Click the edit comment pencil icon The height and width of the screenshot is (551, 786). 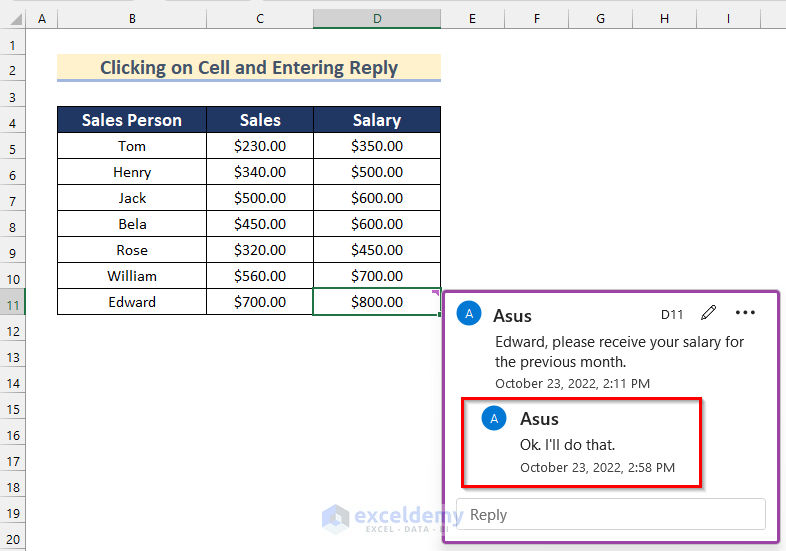(708, 313)
